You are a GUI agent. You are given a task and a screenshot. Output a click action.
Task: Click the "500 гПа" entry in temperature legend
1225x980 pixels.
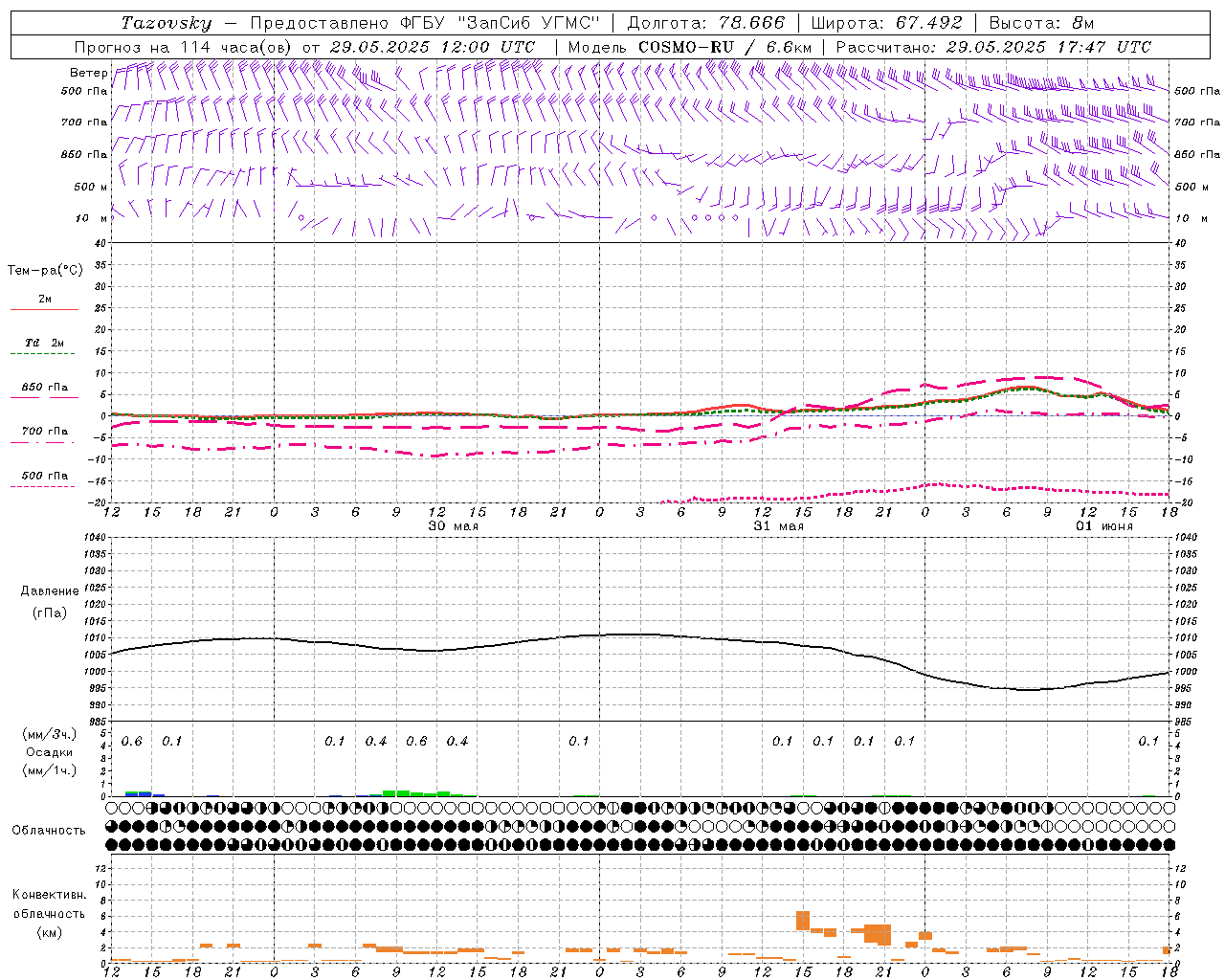pyautogui.click(x=44, y=476)
